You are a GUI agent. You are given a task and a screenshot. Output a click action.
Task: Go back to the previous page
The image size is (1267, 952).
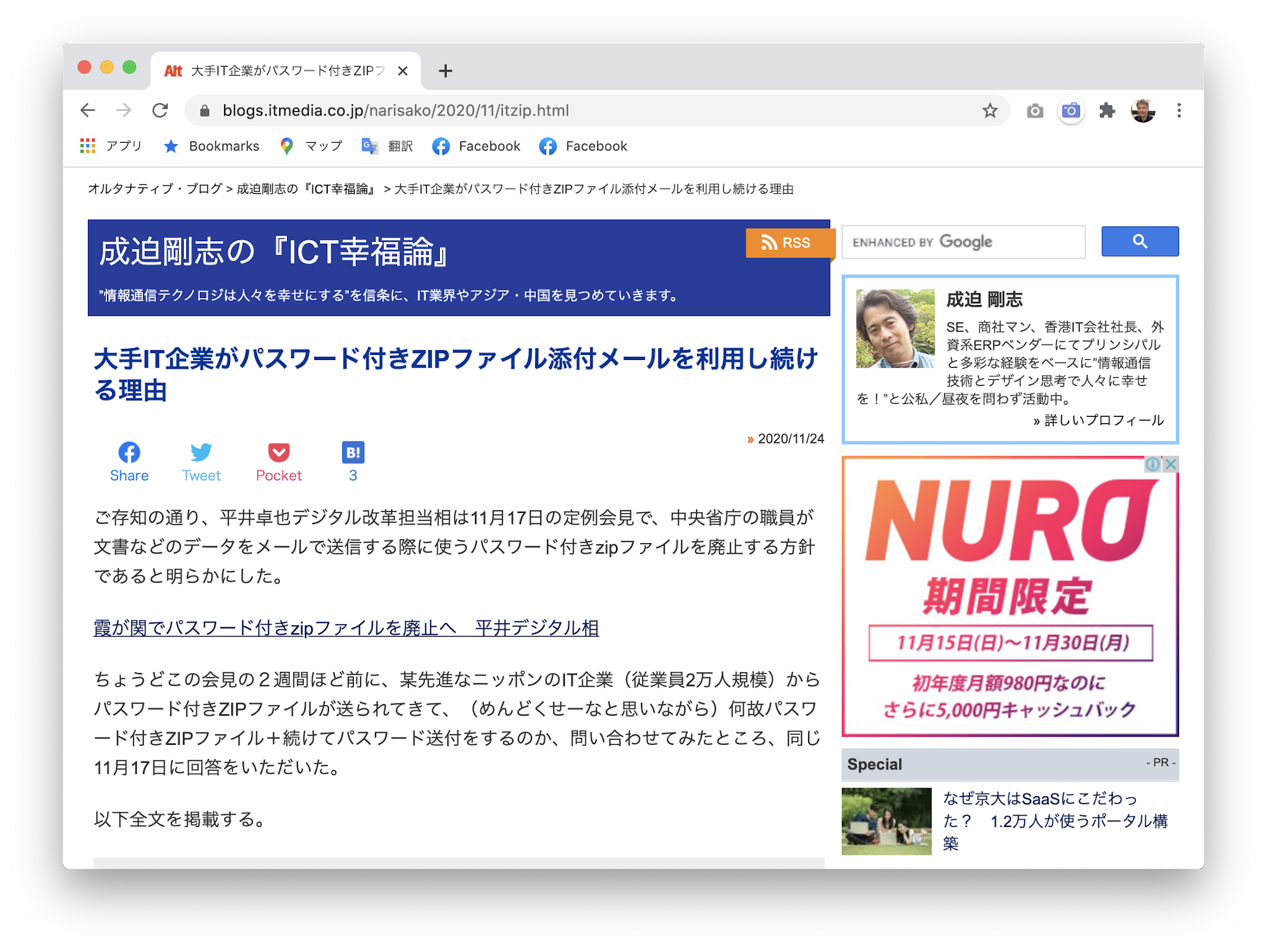88,110
